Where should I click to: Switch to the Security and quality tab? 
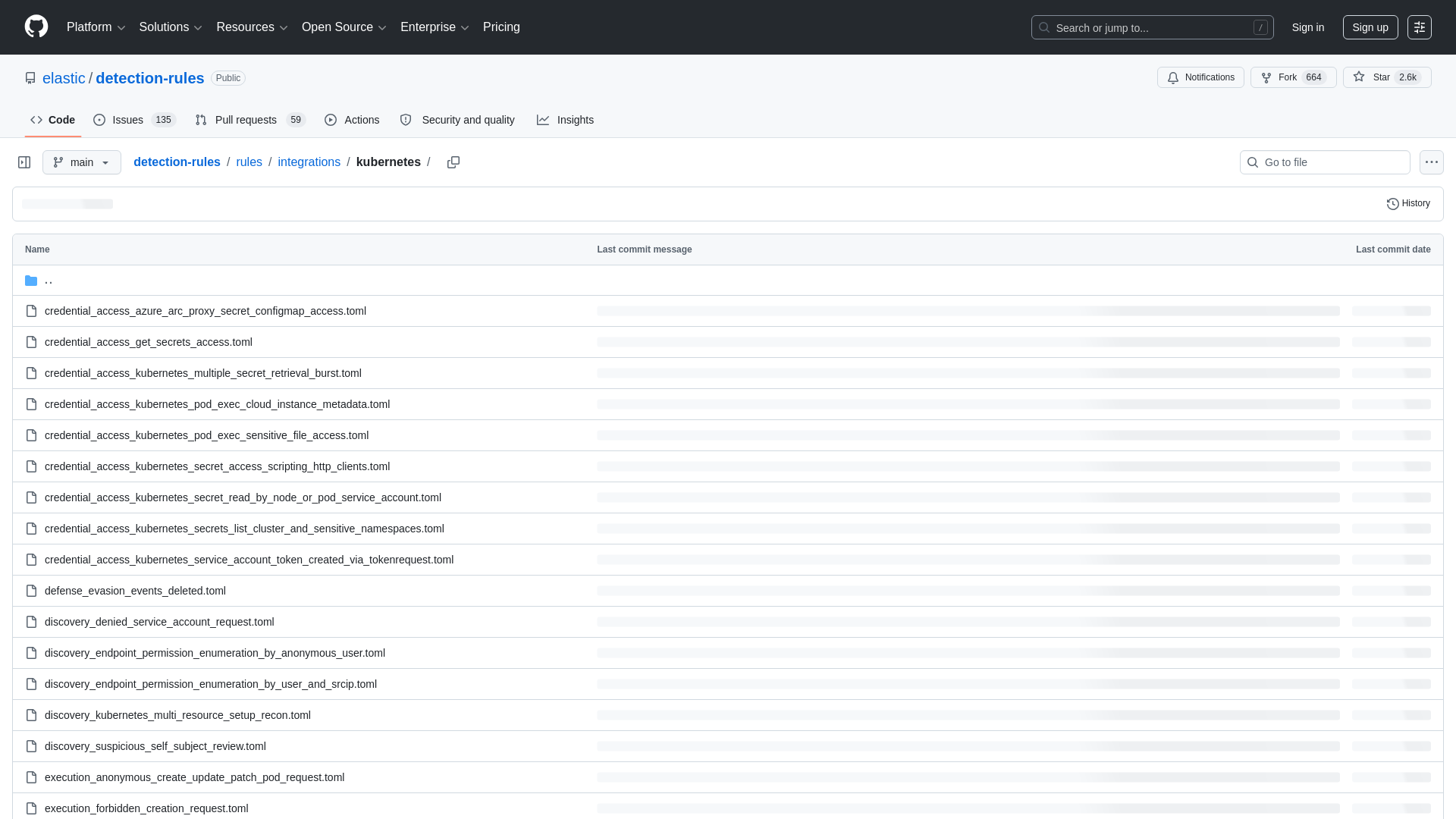coord(457,120)
